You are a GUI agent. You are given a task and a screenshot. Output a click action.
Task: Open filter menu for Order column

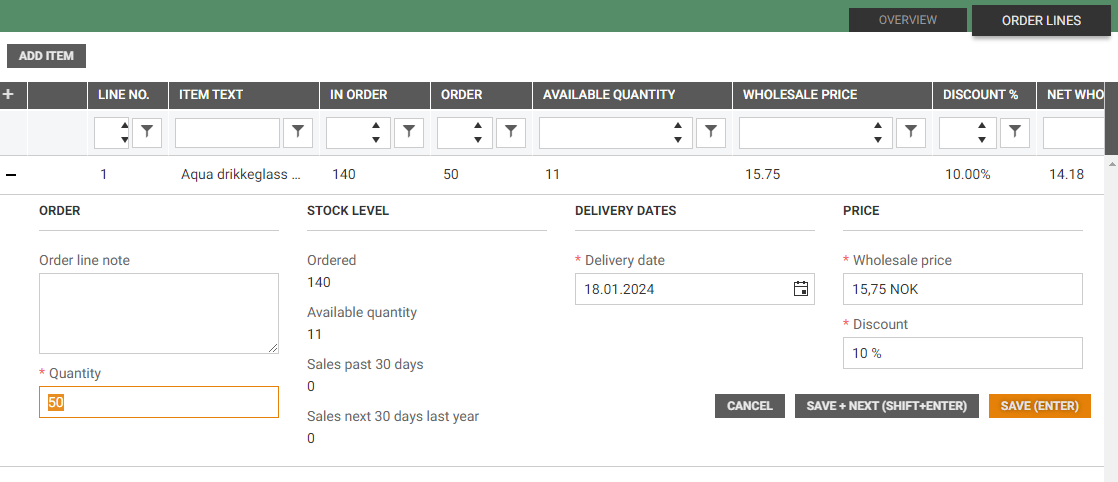tap(510, 132)
